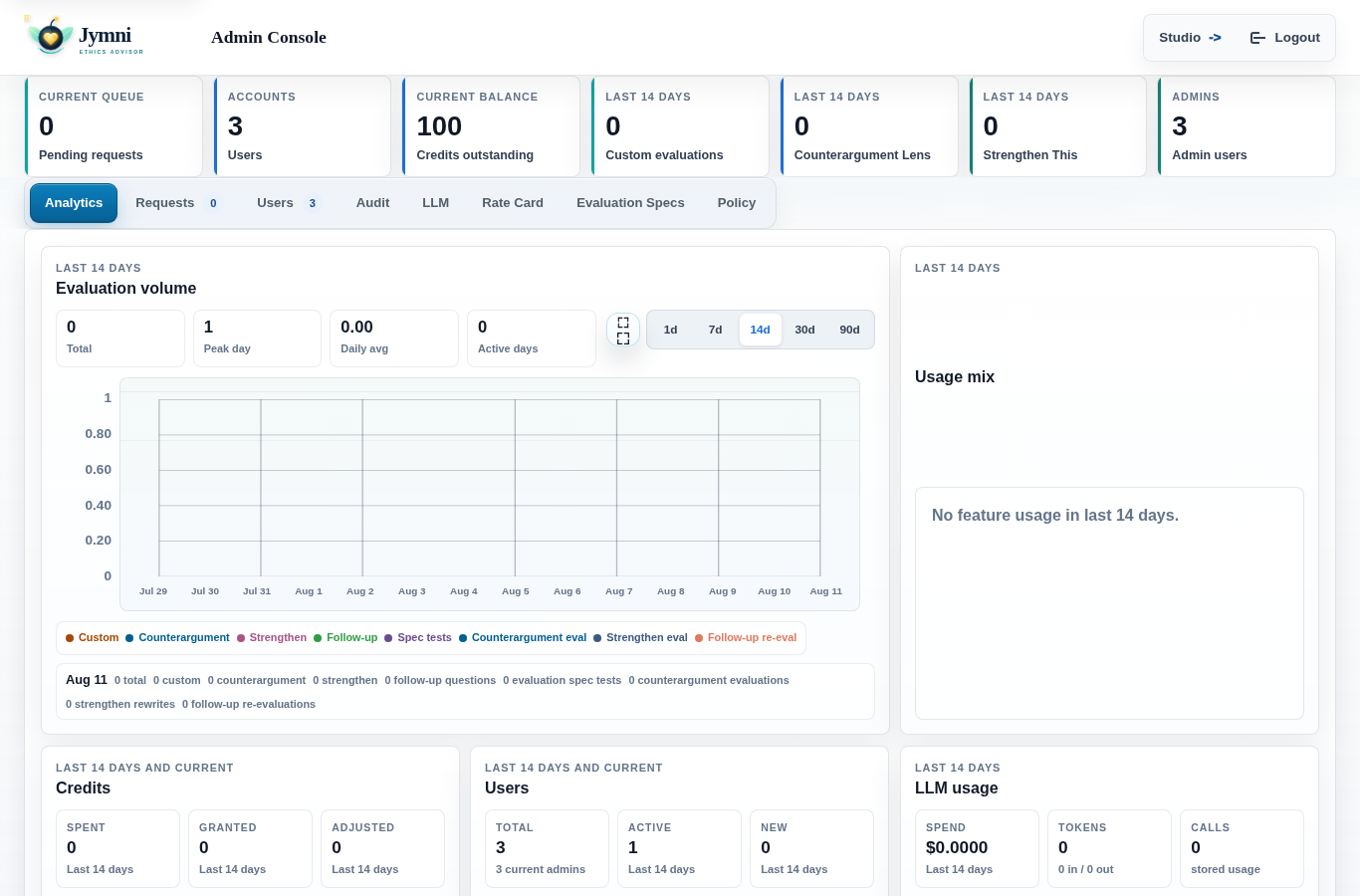Open the Evaluation Specs tab

pyautogui.click(x=630, y=203)
